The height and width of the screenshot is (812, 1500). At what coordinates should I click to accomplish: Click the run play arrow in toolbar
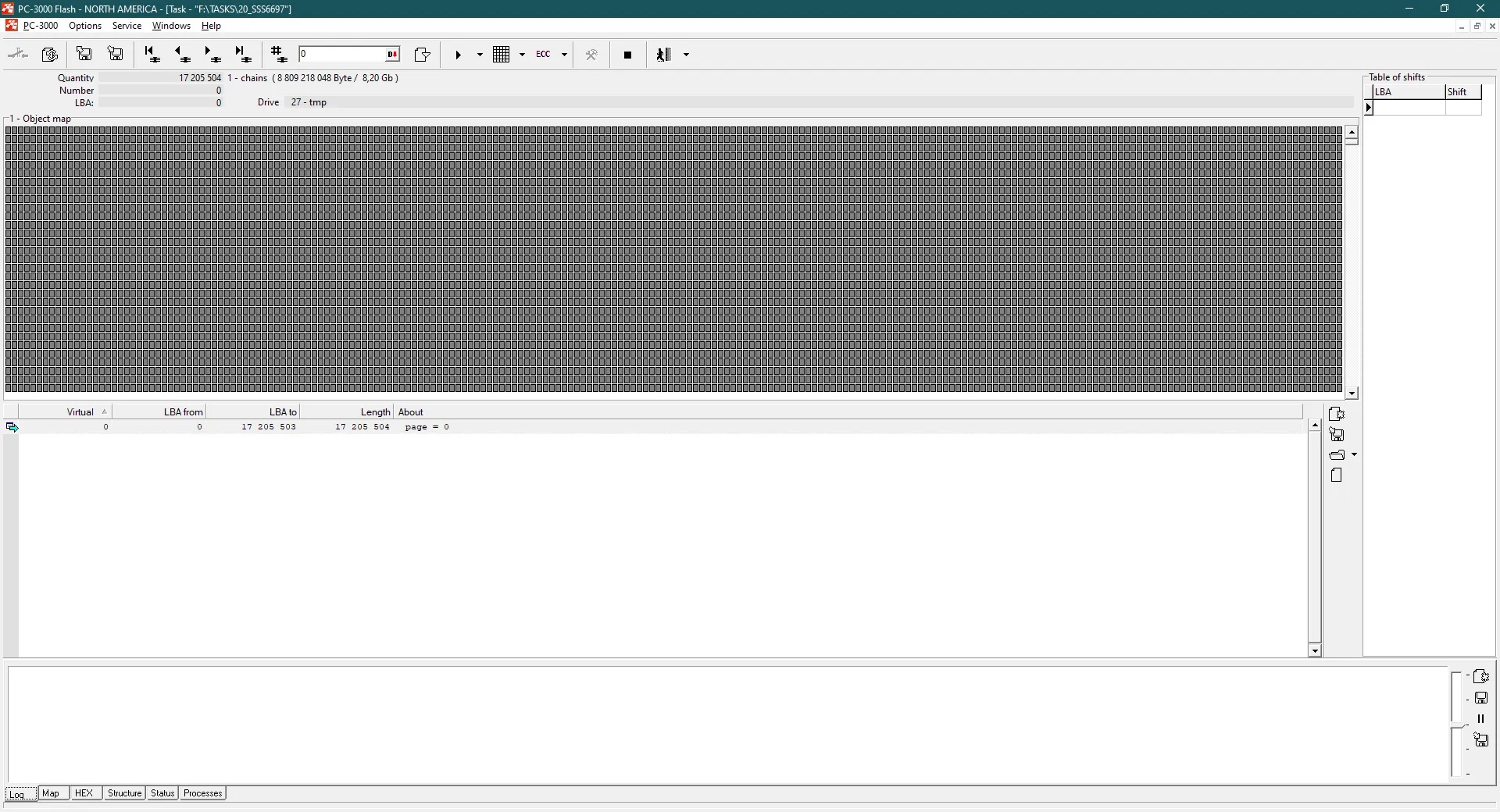tap(459, 55)
